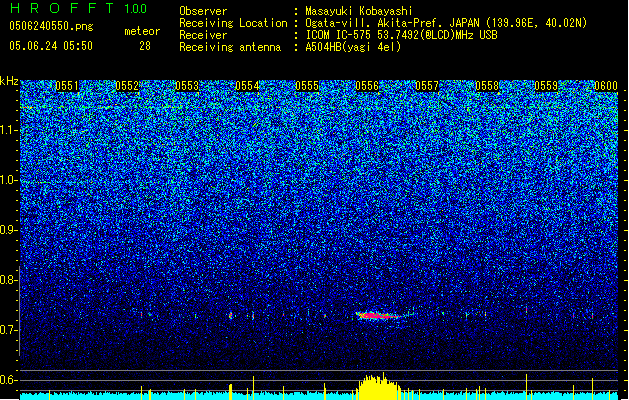Click the 0.8 kHz axis label
Image resolution: width=629 pixels, height=400 pixels.
coord(9,280)
